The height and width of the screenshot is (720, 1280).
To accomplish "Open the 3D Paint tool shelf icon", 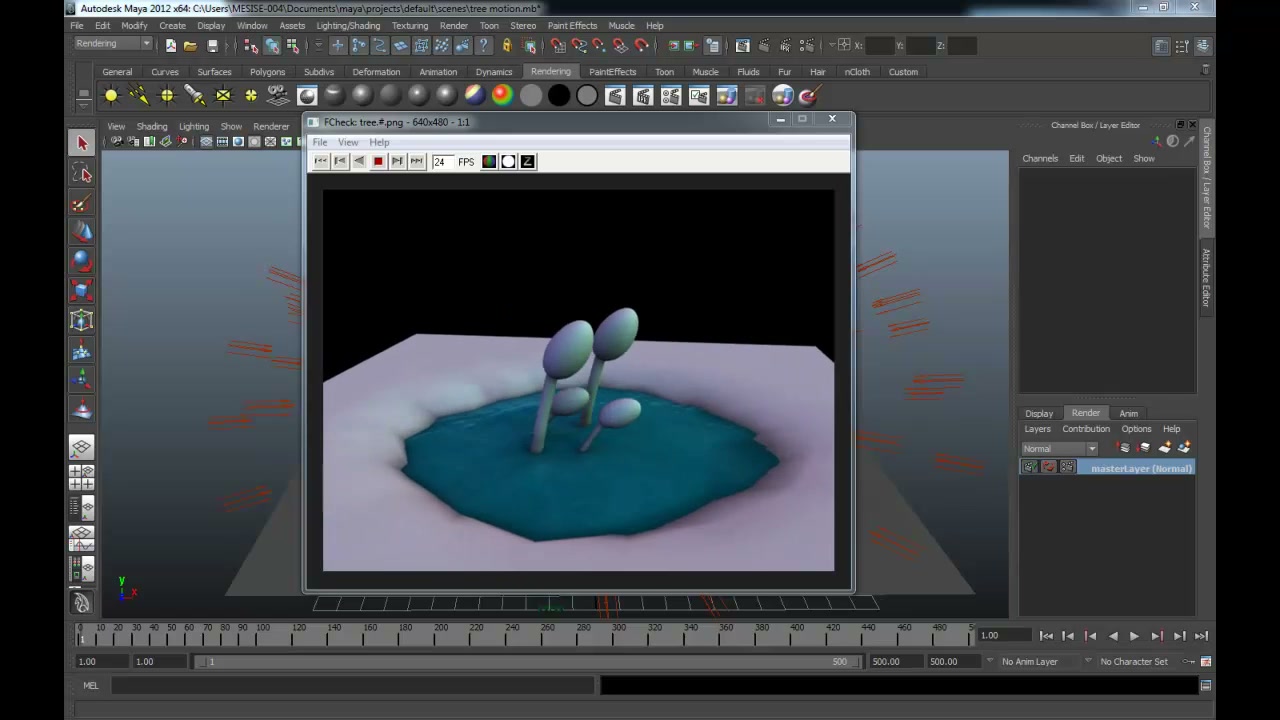I will pos(809,96).
